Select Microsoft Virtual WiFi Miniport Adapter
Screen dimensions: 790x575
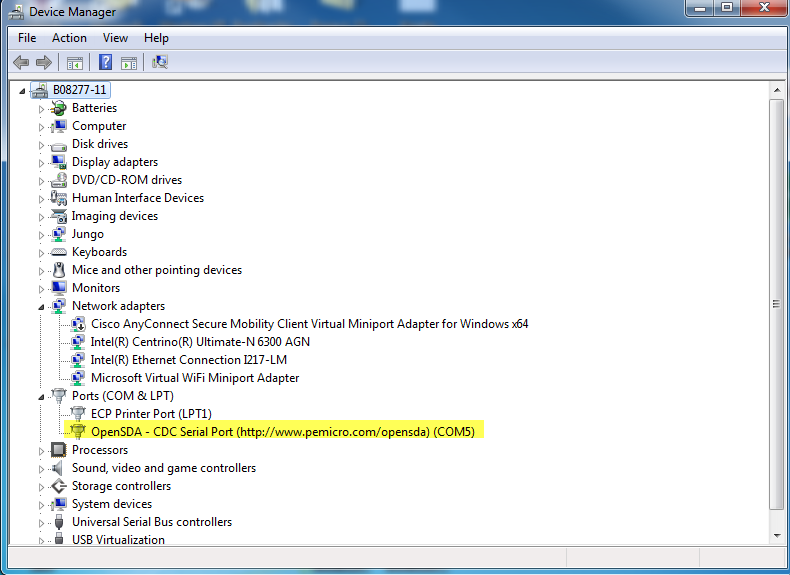click(x=195, y=378)
